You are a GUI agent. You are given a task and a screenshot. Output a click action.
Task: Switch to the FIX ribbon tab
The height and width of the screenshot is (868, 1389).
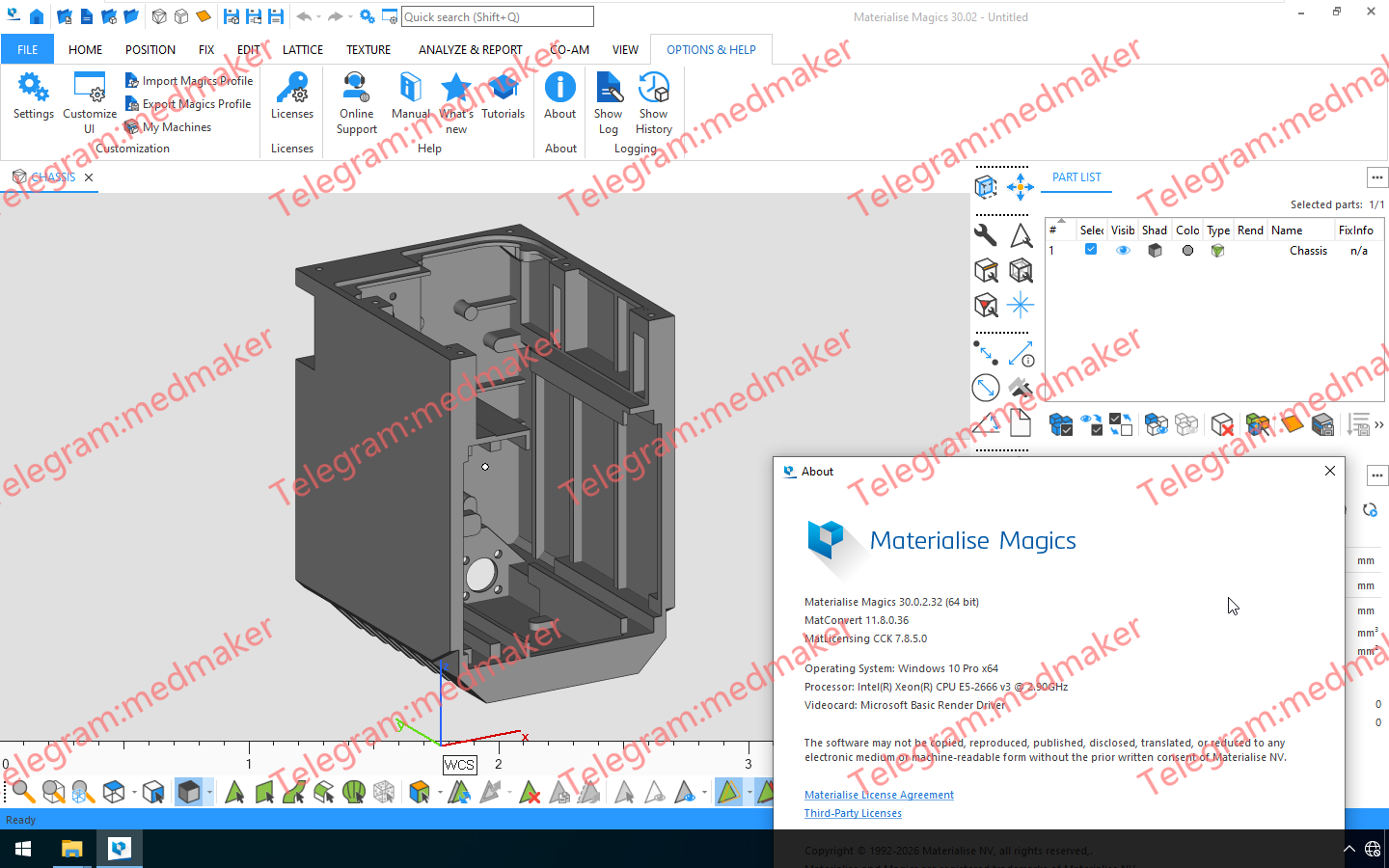(206, 49)
